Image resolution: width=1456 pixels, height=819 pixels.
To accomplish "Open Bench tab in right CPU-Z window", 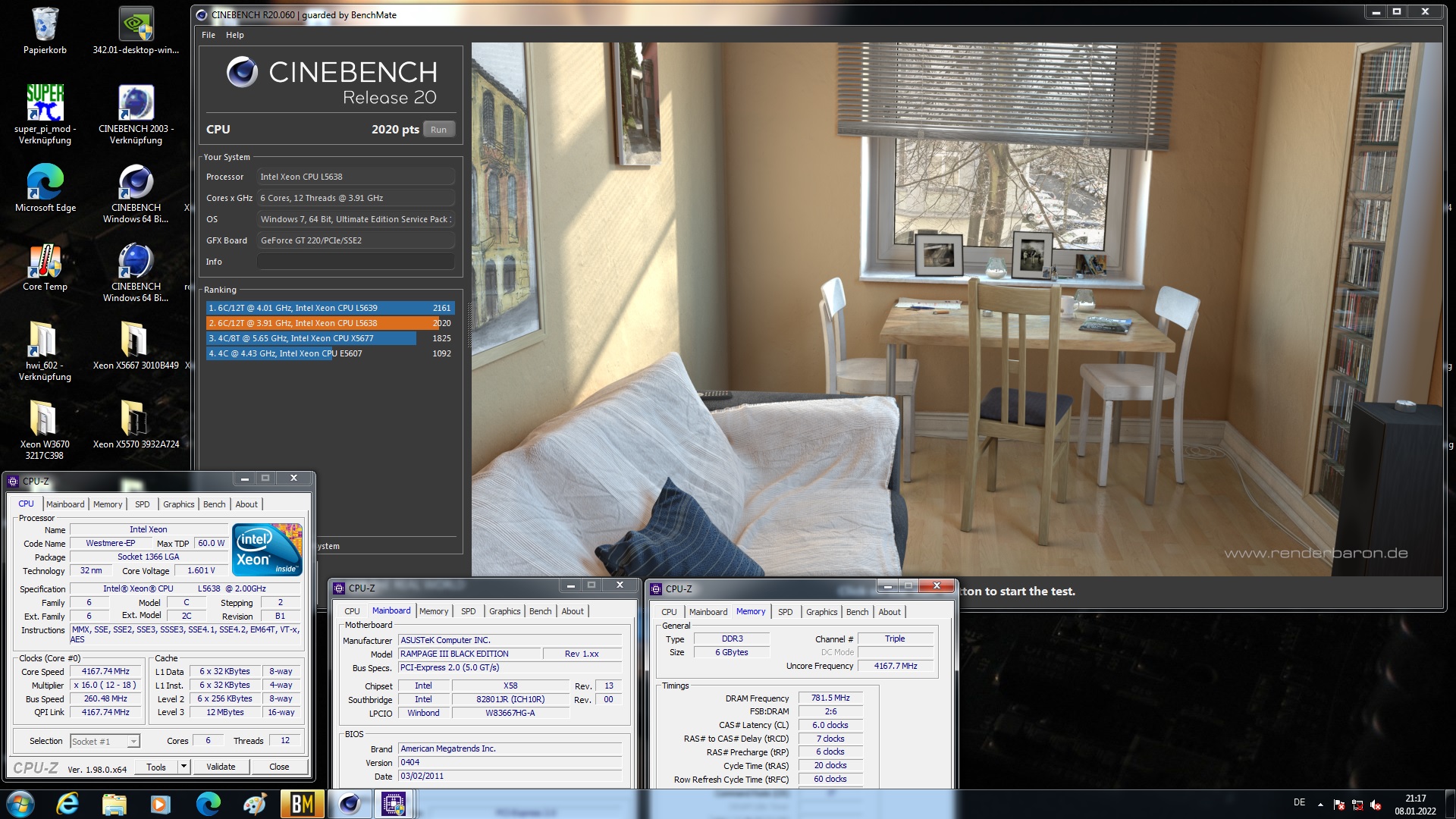I will click(858, 612).
